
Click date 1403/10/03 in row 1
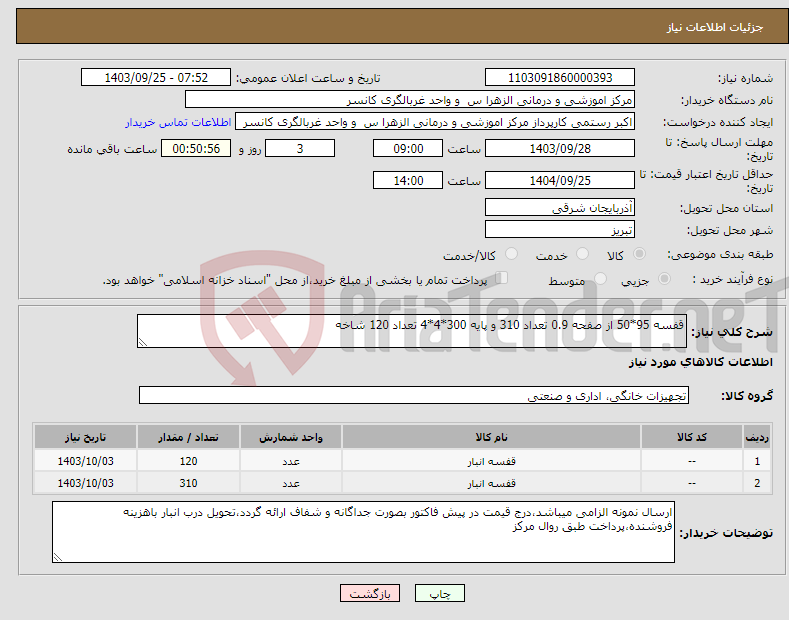click(x=86, y=461)
